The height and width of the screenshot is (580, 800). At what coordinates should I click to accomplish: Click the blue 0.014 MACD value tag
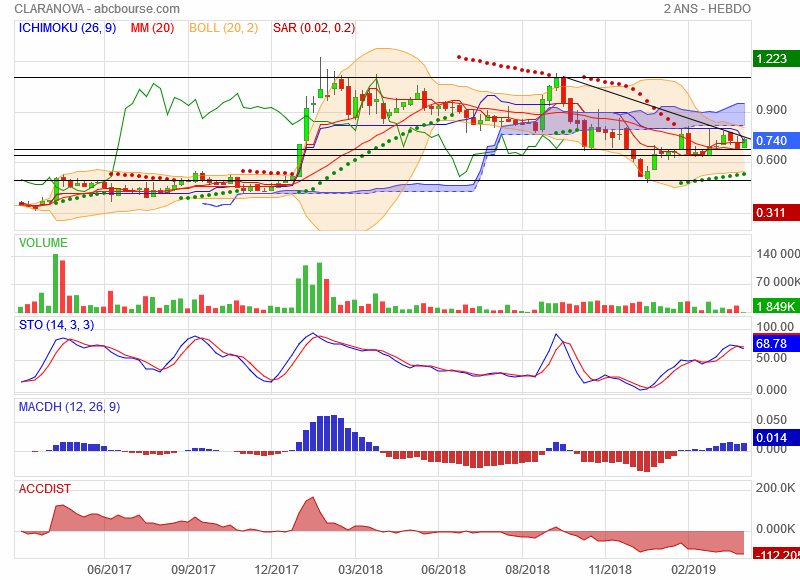tap(776, 438)
